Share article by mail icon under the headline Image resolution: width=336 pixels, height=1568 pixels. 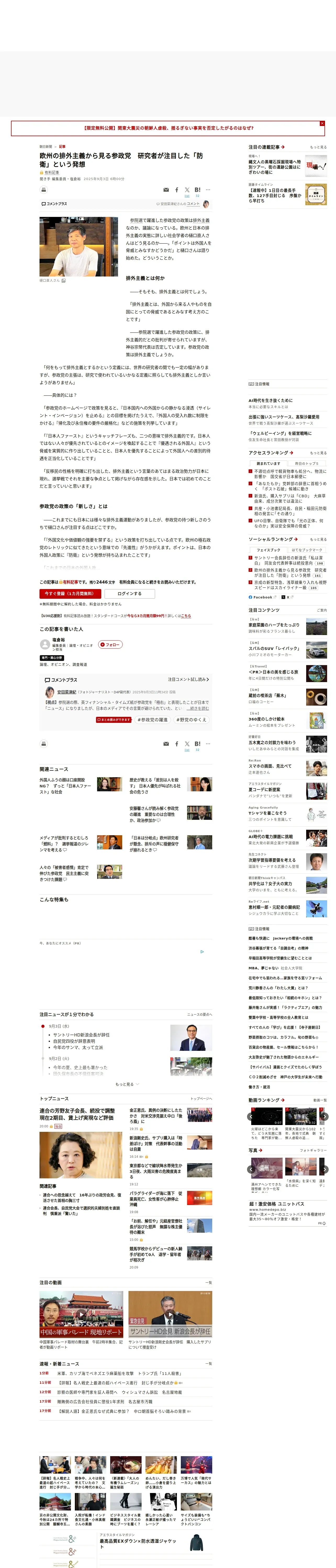pyautogui.click(x=166, y=190)
